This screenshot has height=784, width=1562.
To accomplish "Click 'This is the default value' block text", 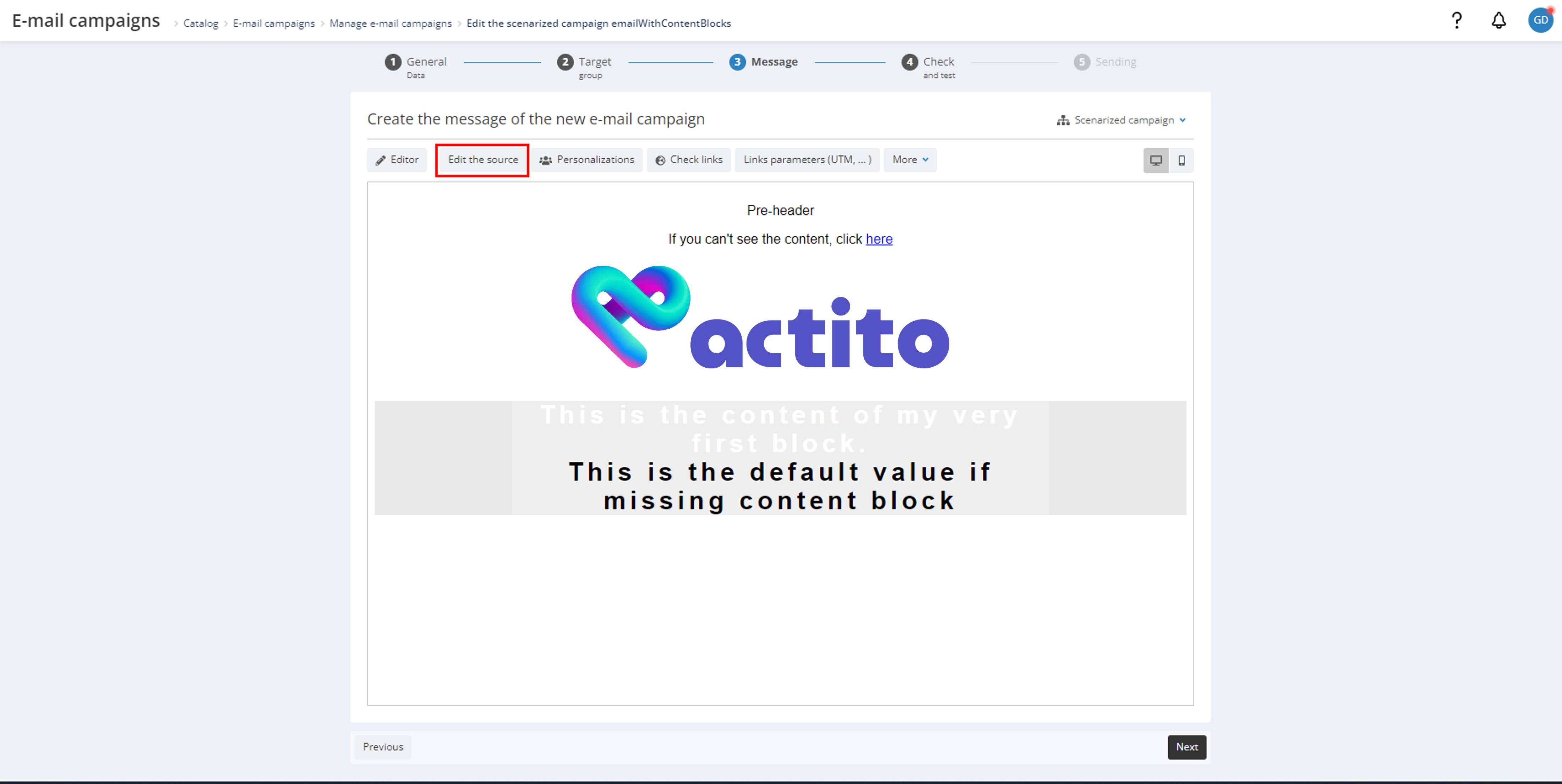I will point(780,486).
